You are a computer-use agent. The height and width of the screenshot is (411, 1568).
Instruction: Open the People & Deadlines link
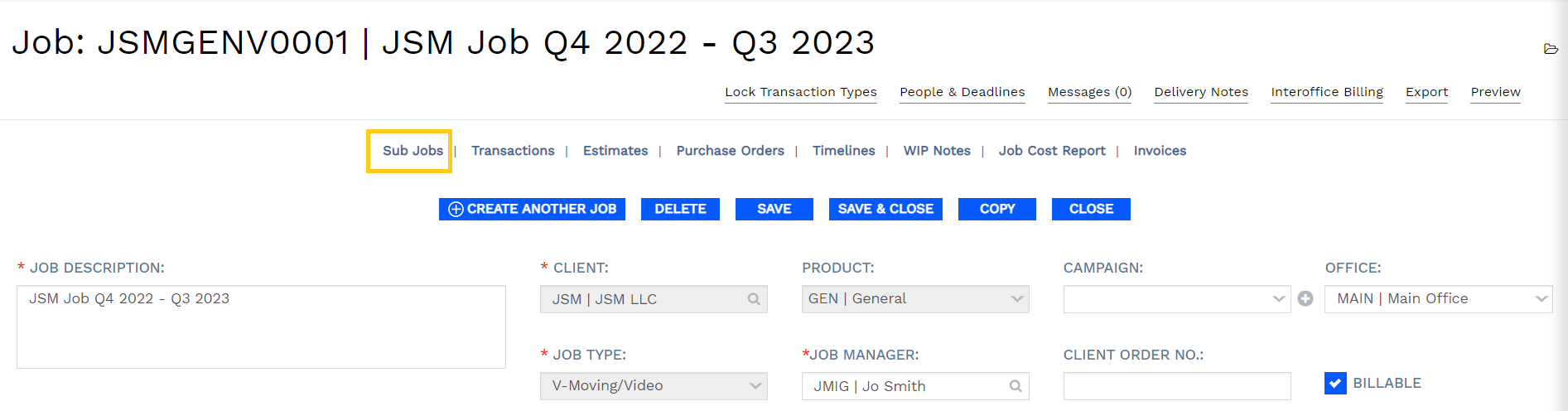point(962,92)
